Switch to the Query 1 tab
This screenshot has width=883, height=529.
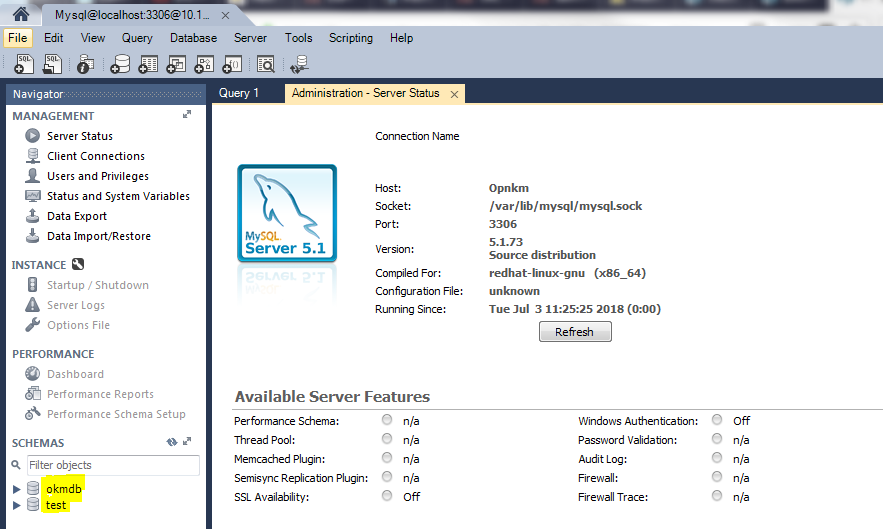pyautogui.click(x=239, y=93)
